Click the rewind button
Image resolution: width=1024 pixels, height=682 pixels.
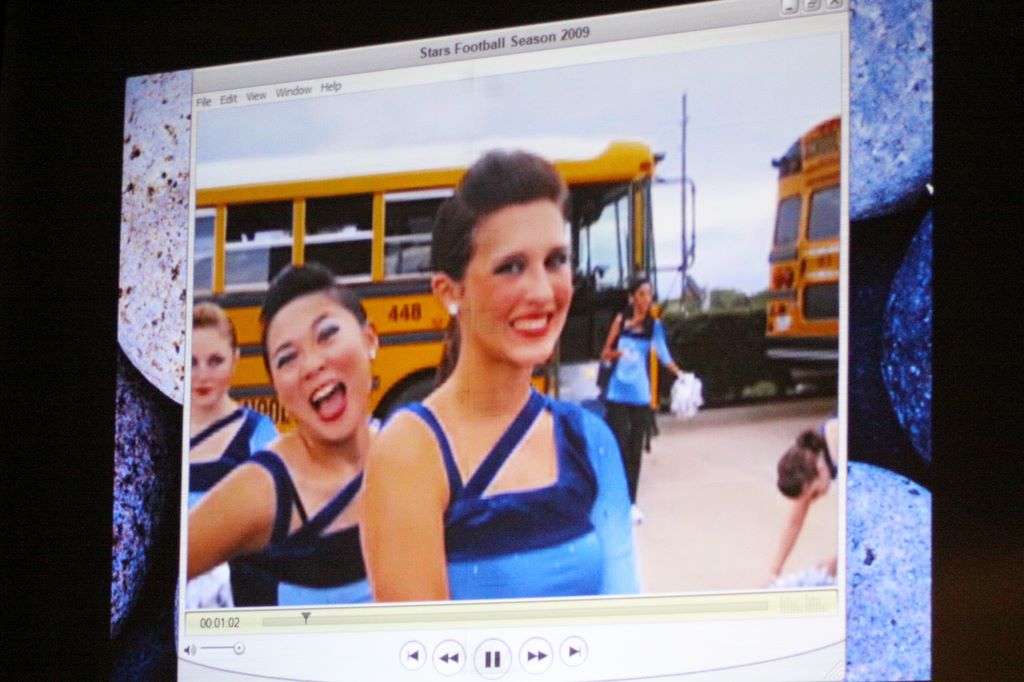(x=449, y=657)
